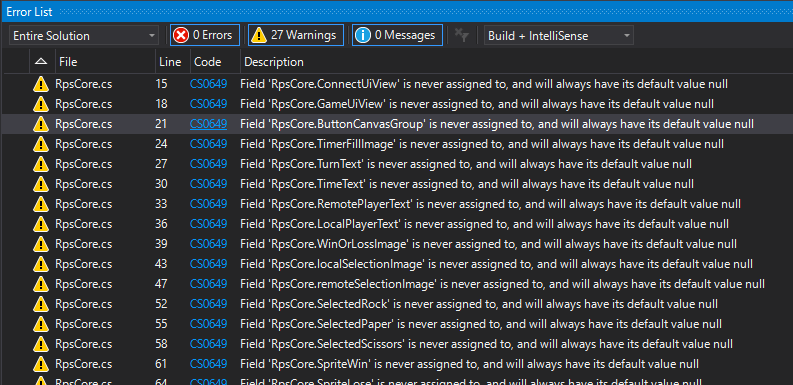
Task: Open CS0649 link for TimeText warning
Action: coord(208,184)
